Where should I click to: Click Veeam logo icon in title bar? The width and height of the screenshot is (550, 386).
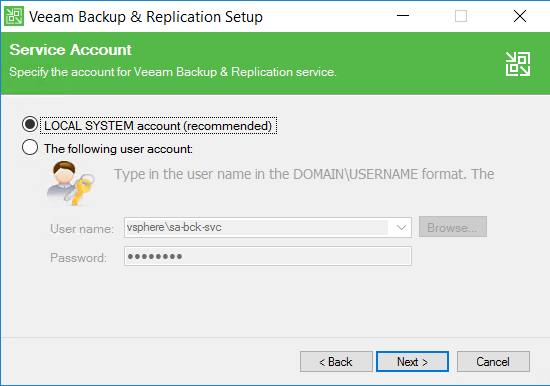tap(14, 16)
